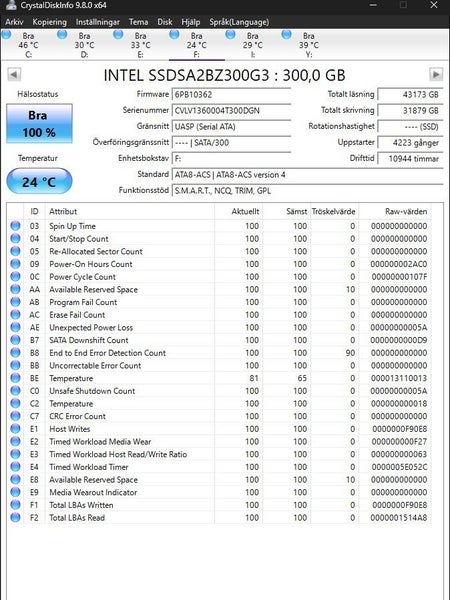This screenshot has height=600, width=450.
Task: Open the Arkiv menu
Action: pos(14,22)
